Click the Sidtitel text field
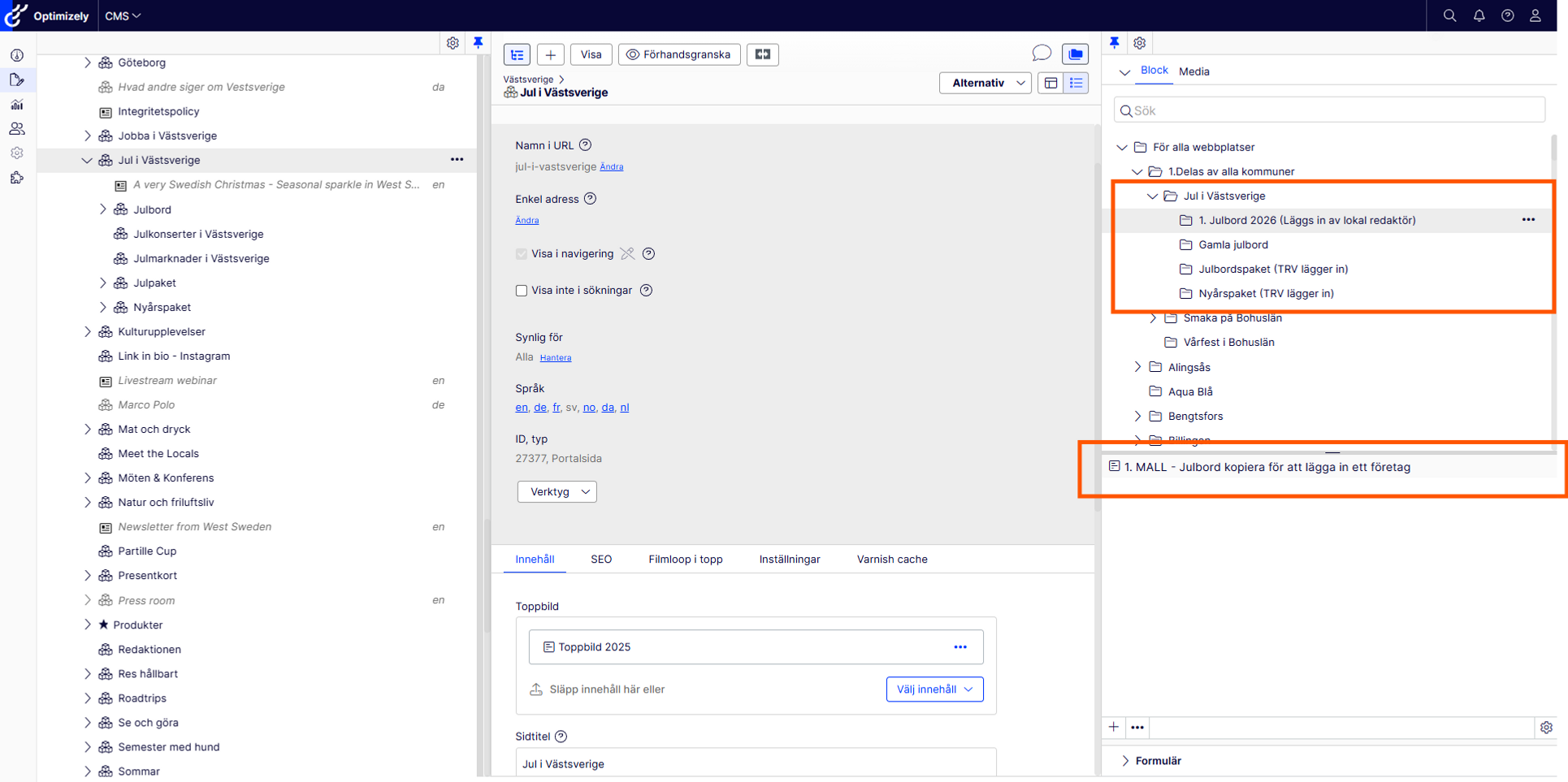1568x782 pixels. coord(756,763)
